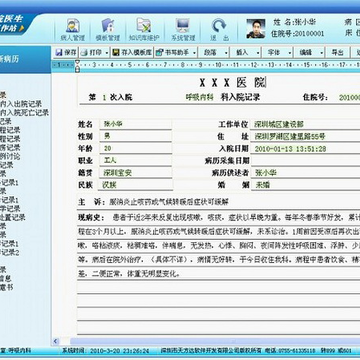Click the 系统时间 status bar entry
Image resolution: width=360 pixels, height=360 pixels.
click(x=106, y=351)
